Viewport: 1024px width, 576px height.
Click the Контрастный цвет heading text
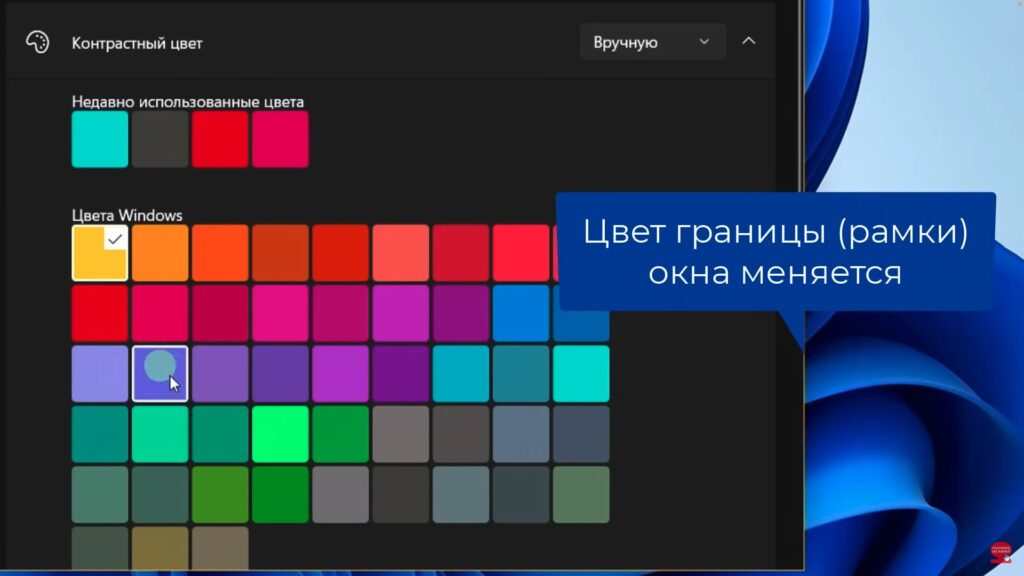[137, 43]
